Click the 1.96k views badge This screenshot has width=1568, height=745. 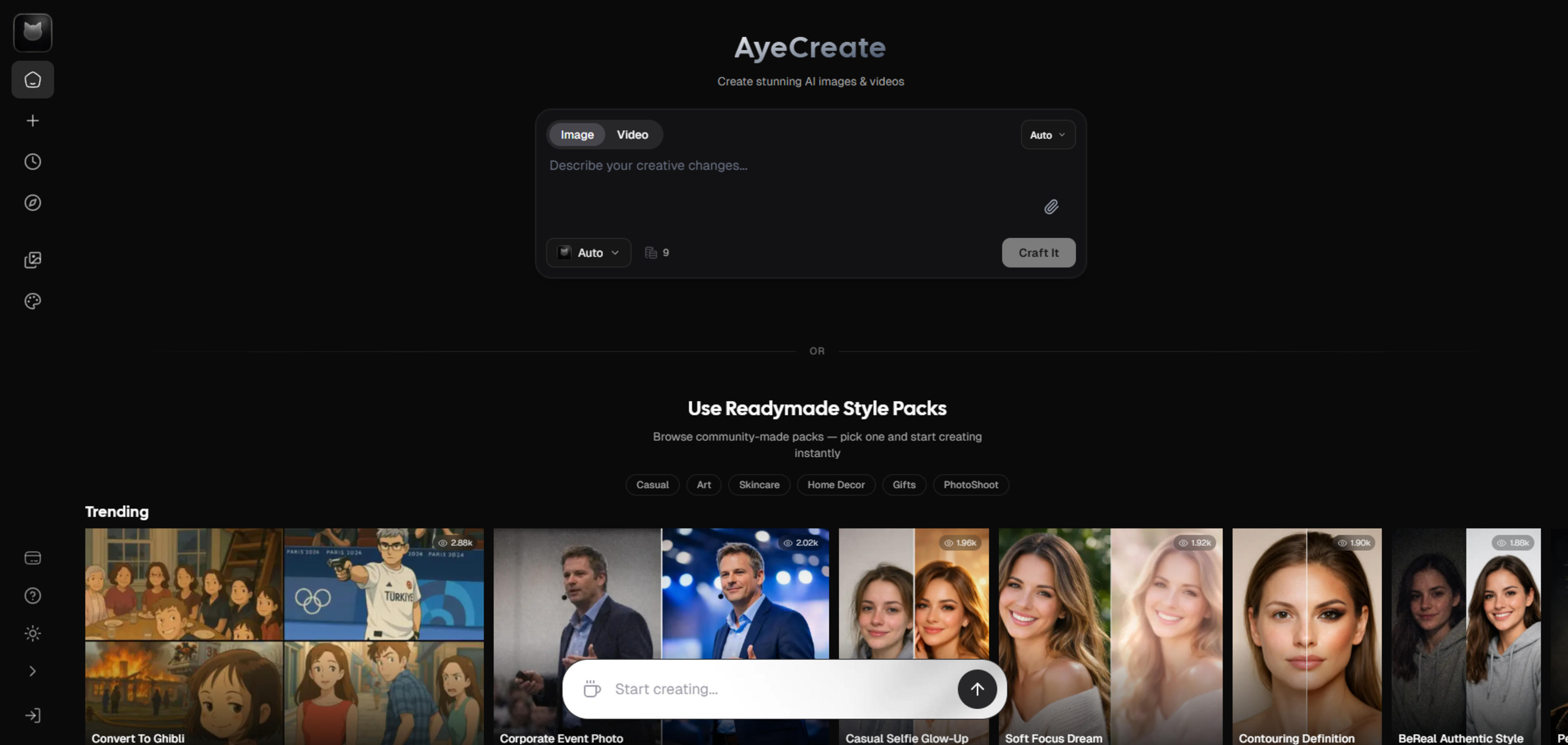point(960,543)
